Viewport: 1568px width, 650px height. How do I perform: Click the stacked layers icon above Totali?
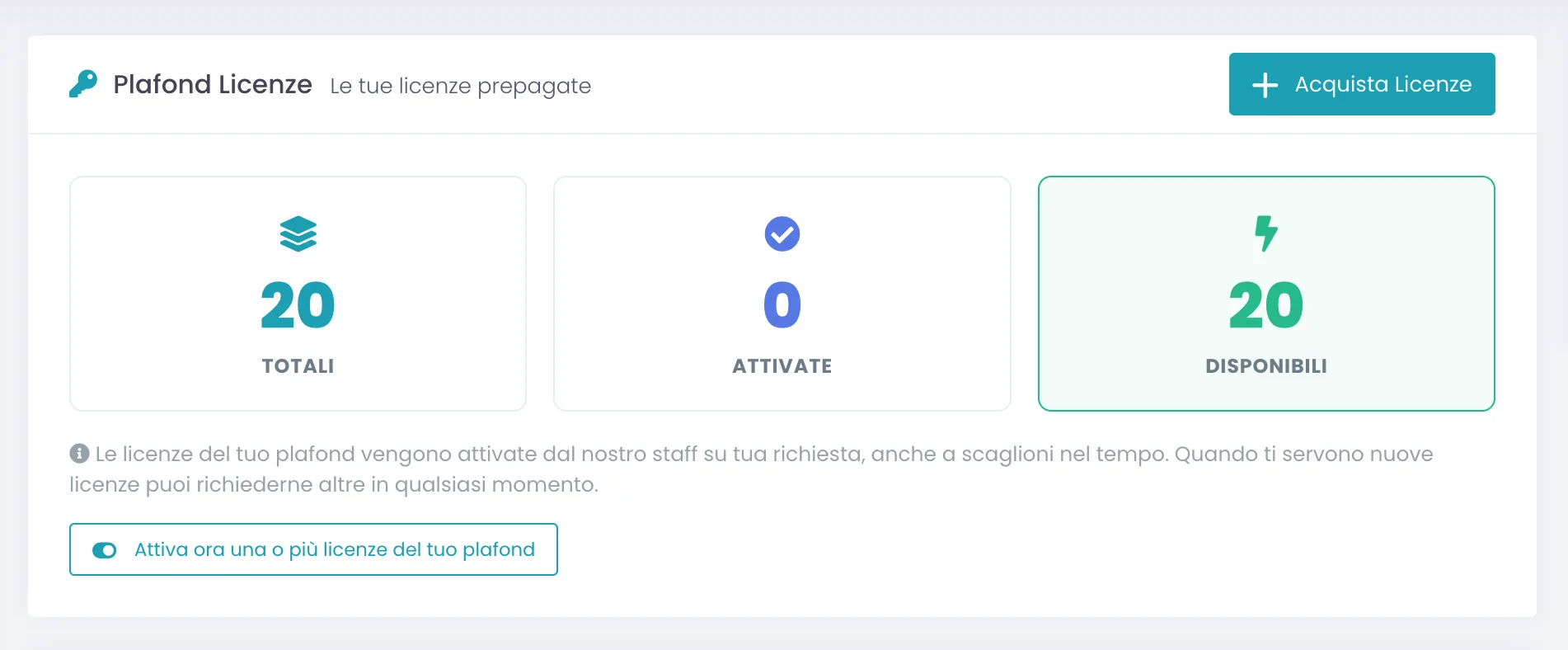pyautogui.click(x=298, y=233)
